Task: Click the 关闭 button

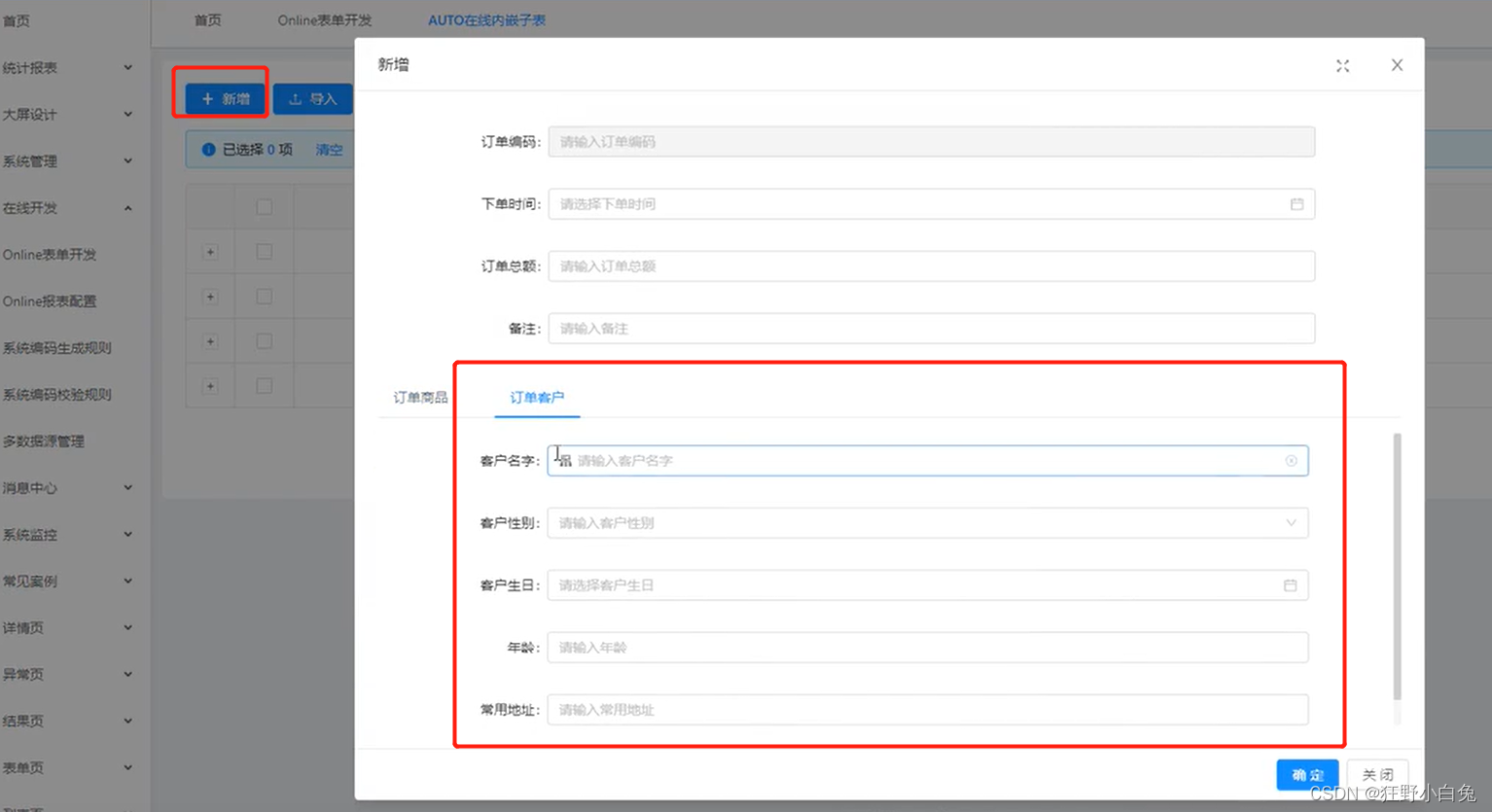Action: click(1377, 775)
